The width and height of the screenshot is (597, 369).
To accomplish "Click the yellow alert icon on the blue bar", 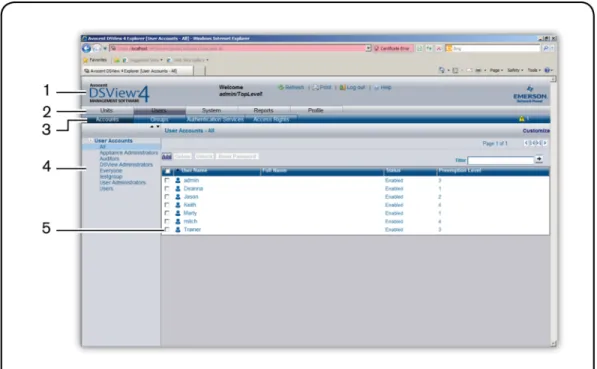I will (x=522, y=119).
